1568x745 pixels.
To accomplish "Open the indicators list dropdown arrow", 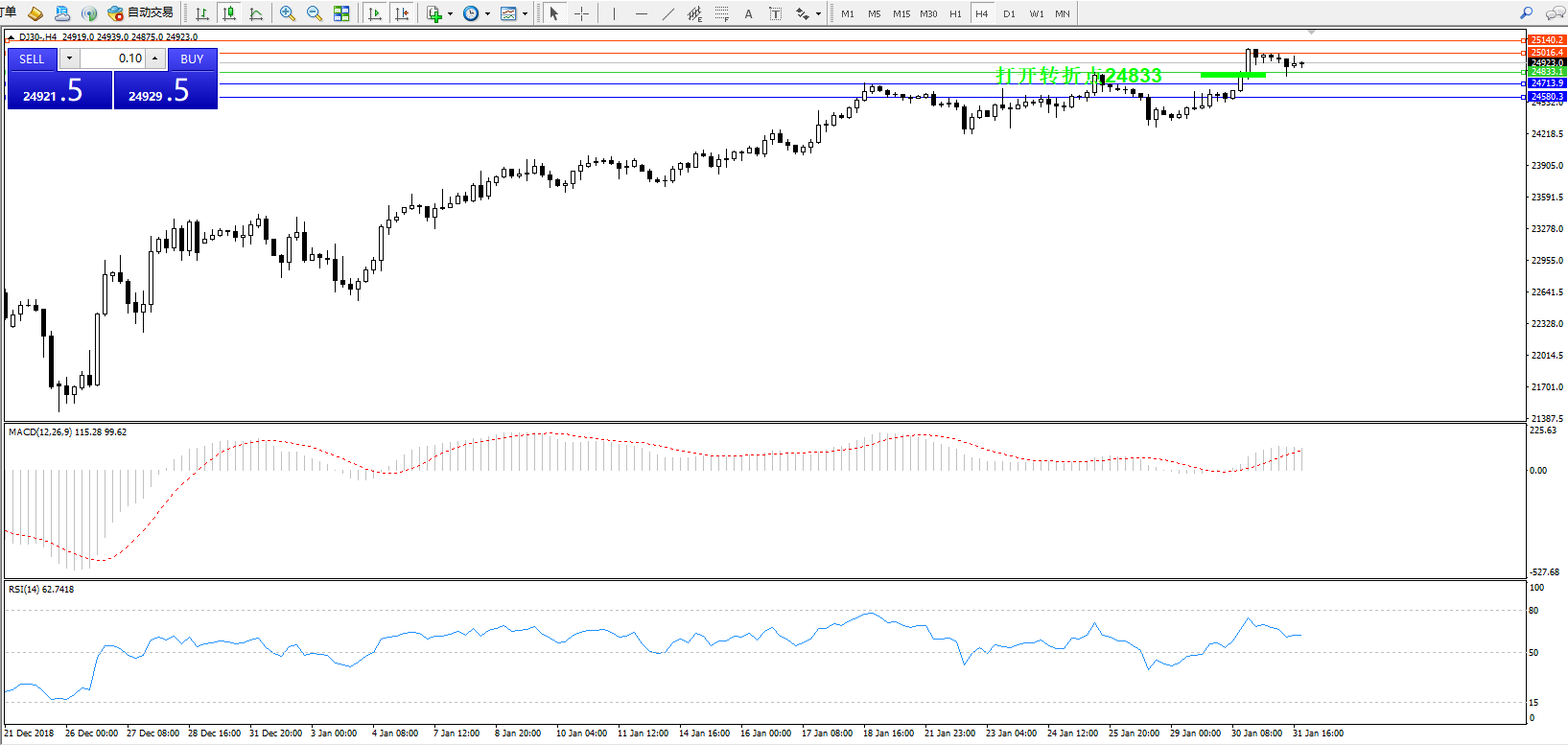I will click(451, 13).
